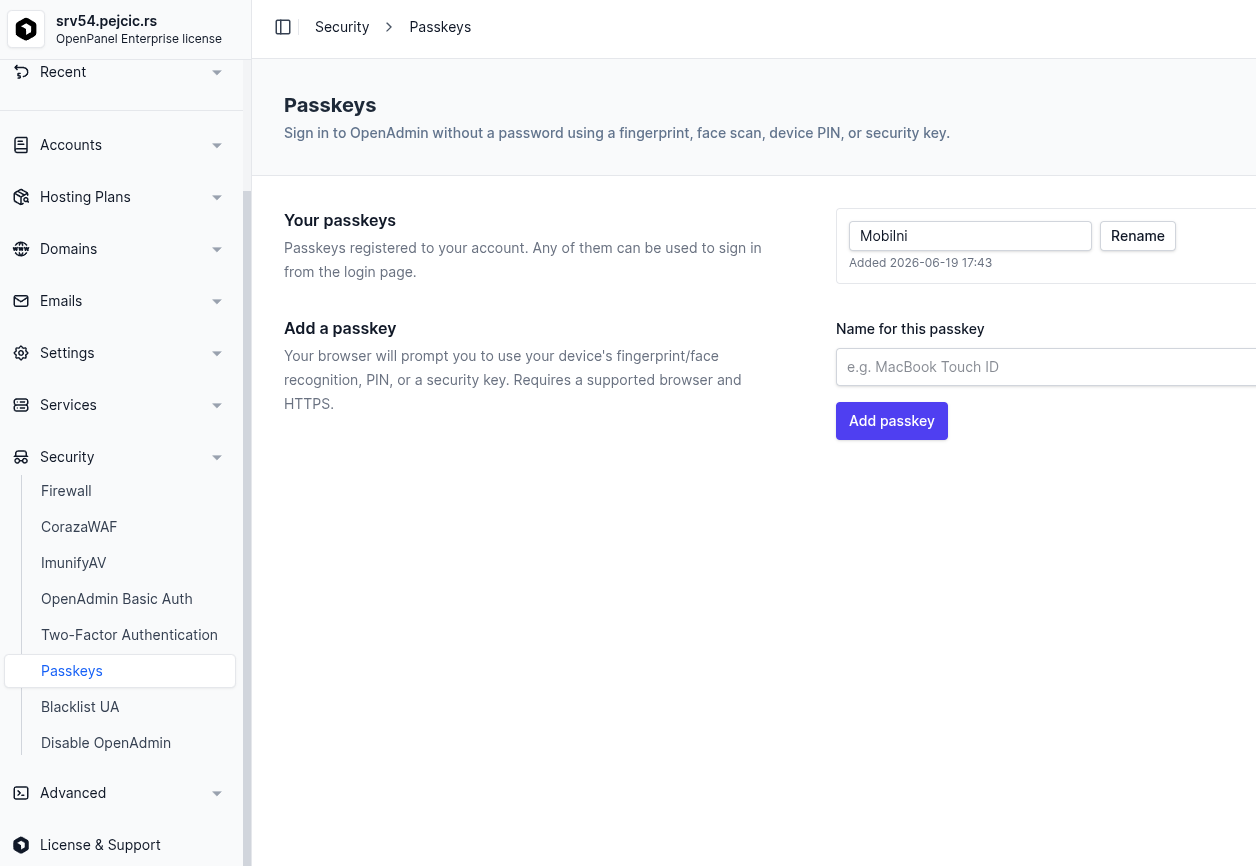Focus the Name for this passkey field
This screenshot has height=866, width=1256.
pyautogui.click(x=1046, y=367)
